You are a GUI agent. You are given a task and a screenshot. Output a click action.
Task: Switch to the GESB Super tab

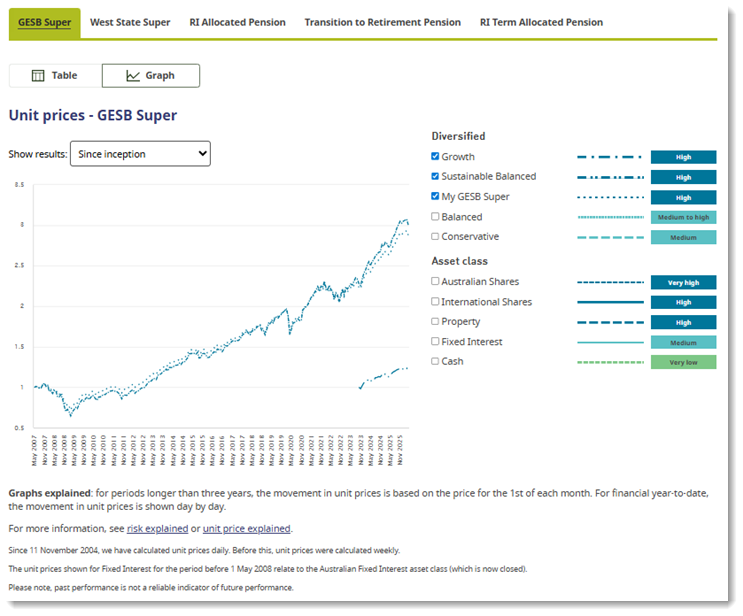(x=45, y=23)
